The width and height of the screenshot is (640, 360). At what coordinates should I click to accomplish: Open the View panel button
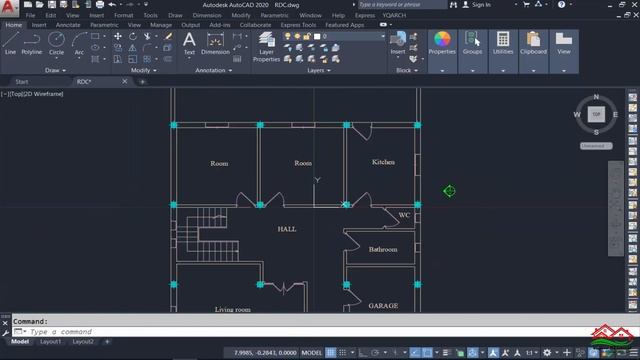[x=564, y=51]
